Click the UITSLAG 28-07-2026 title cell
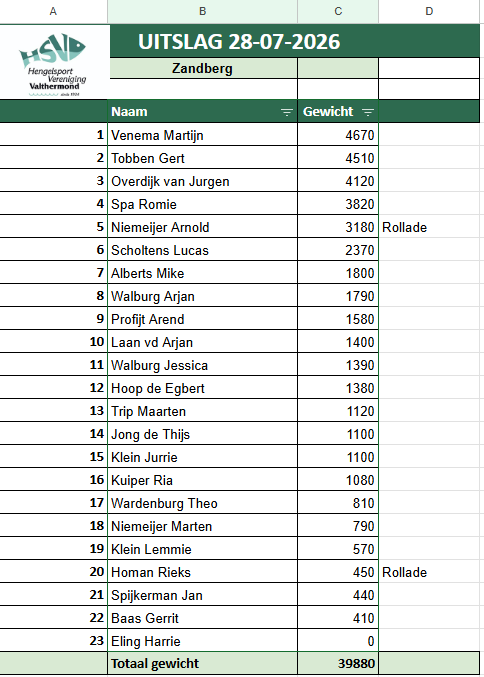Viewport: 484px width, 677px height. click(294, 41)
